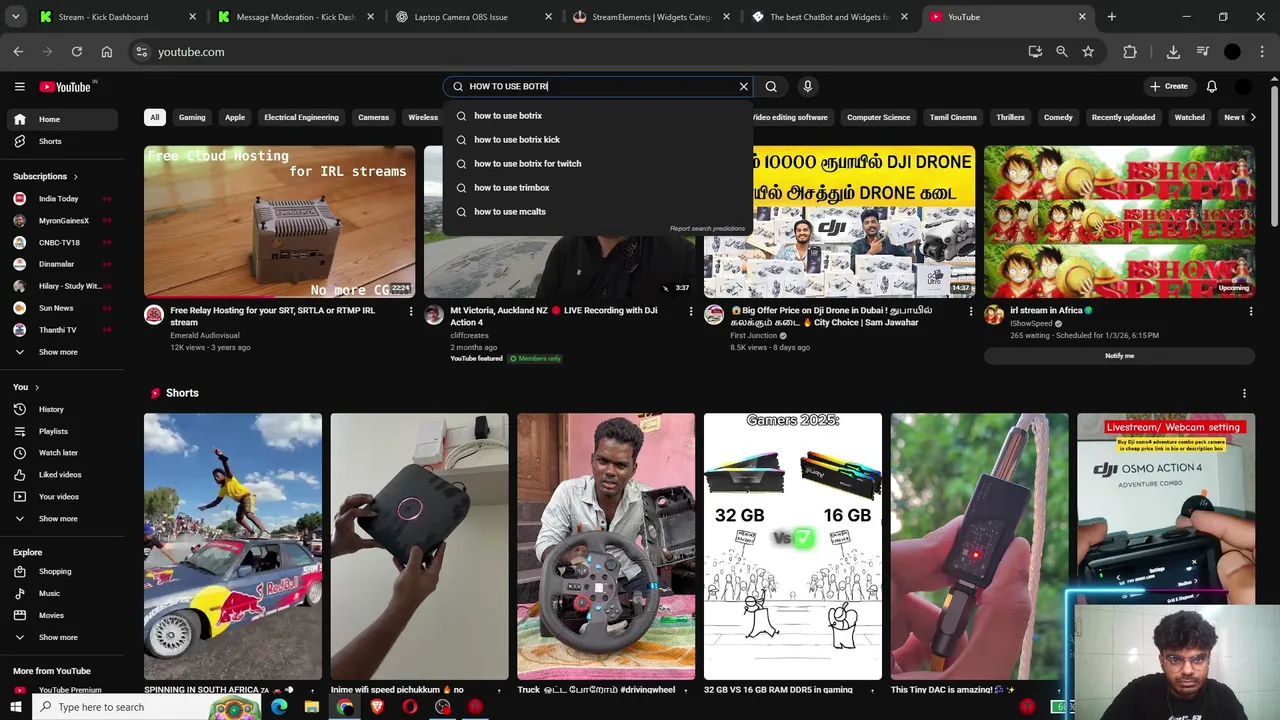Screen dimensions: 1280x720
Task: Click the YouTube search input field
Action: coord(600,87)
